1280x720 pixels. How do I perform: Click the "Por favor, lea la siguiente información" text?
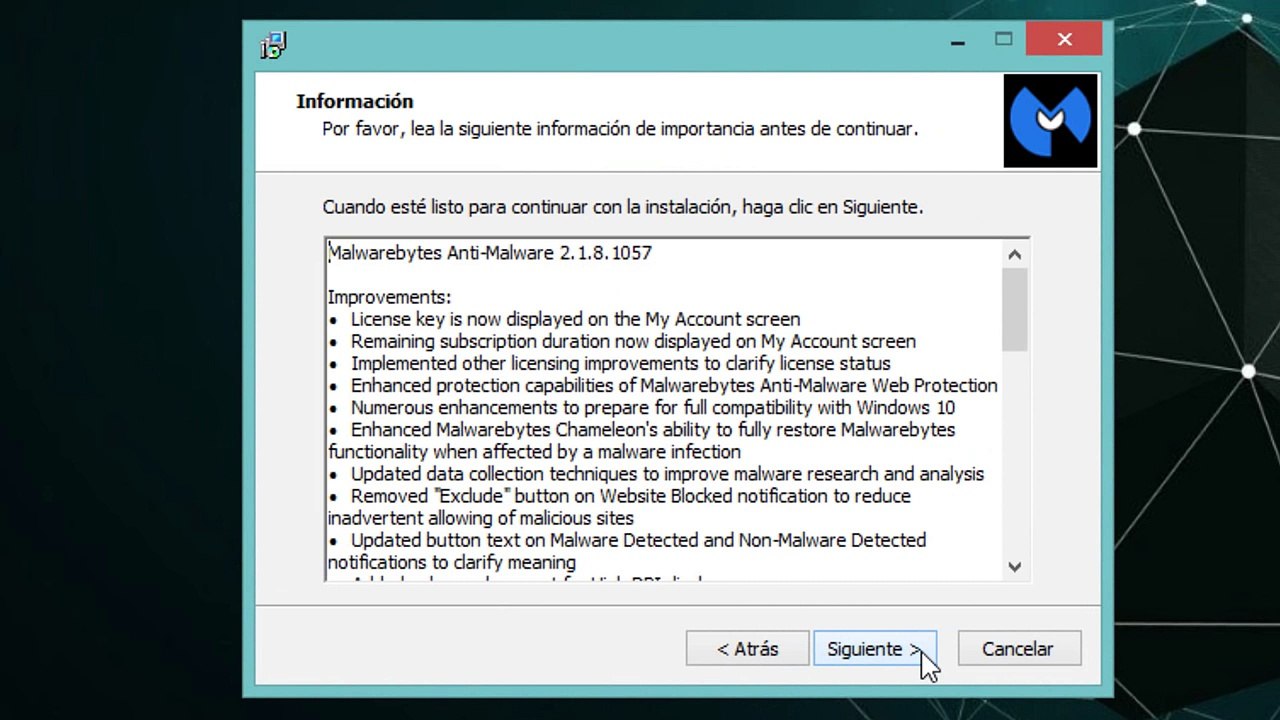620,129
